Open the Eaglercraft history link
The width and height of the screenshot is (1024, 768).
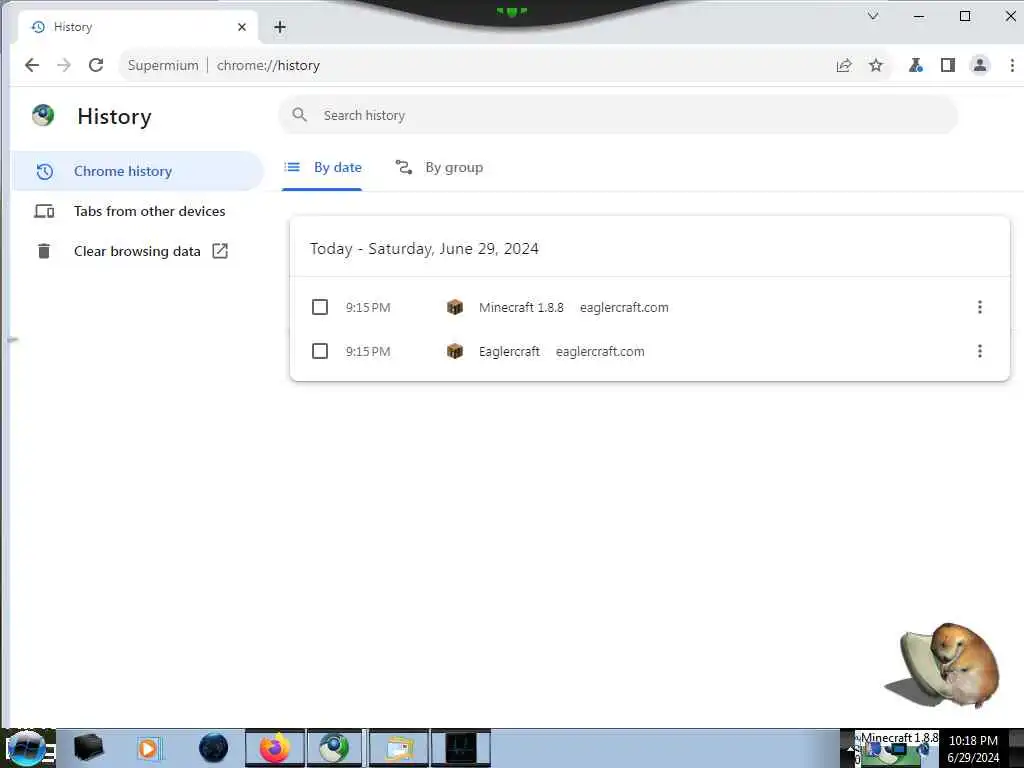click(x=509, y=351)
